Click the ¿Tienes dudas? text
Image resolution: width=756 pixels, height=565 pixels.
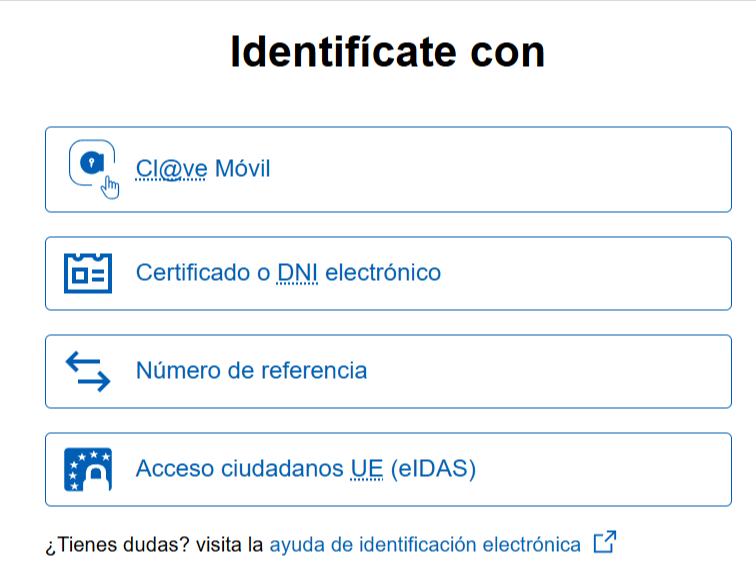pos(117,545)
